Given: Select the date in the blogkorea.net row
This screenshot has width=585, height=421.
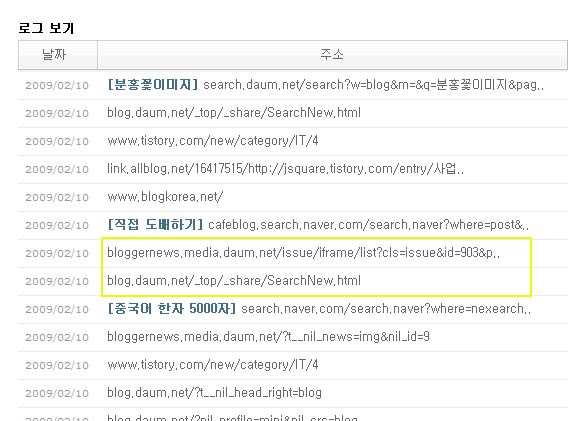Looking at the screenshot, I should 57,197.
